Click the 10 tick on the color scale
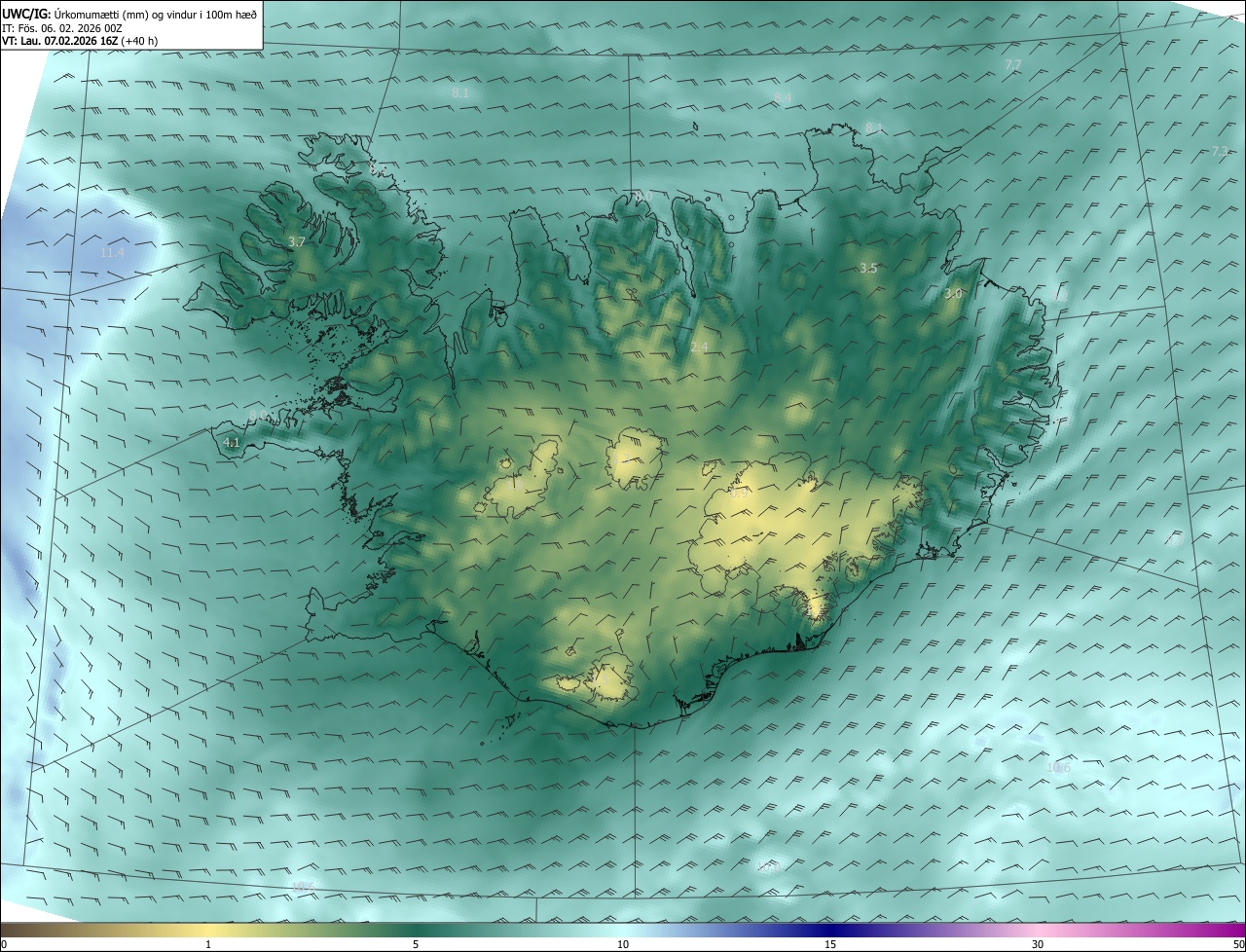 [623, 944]
